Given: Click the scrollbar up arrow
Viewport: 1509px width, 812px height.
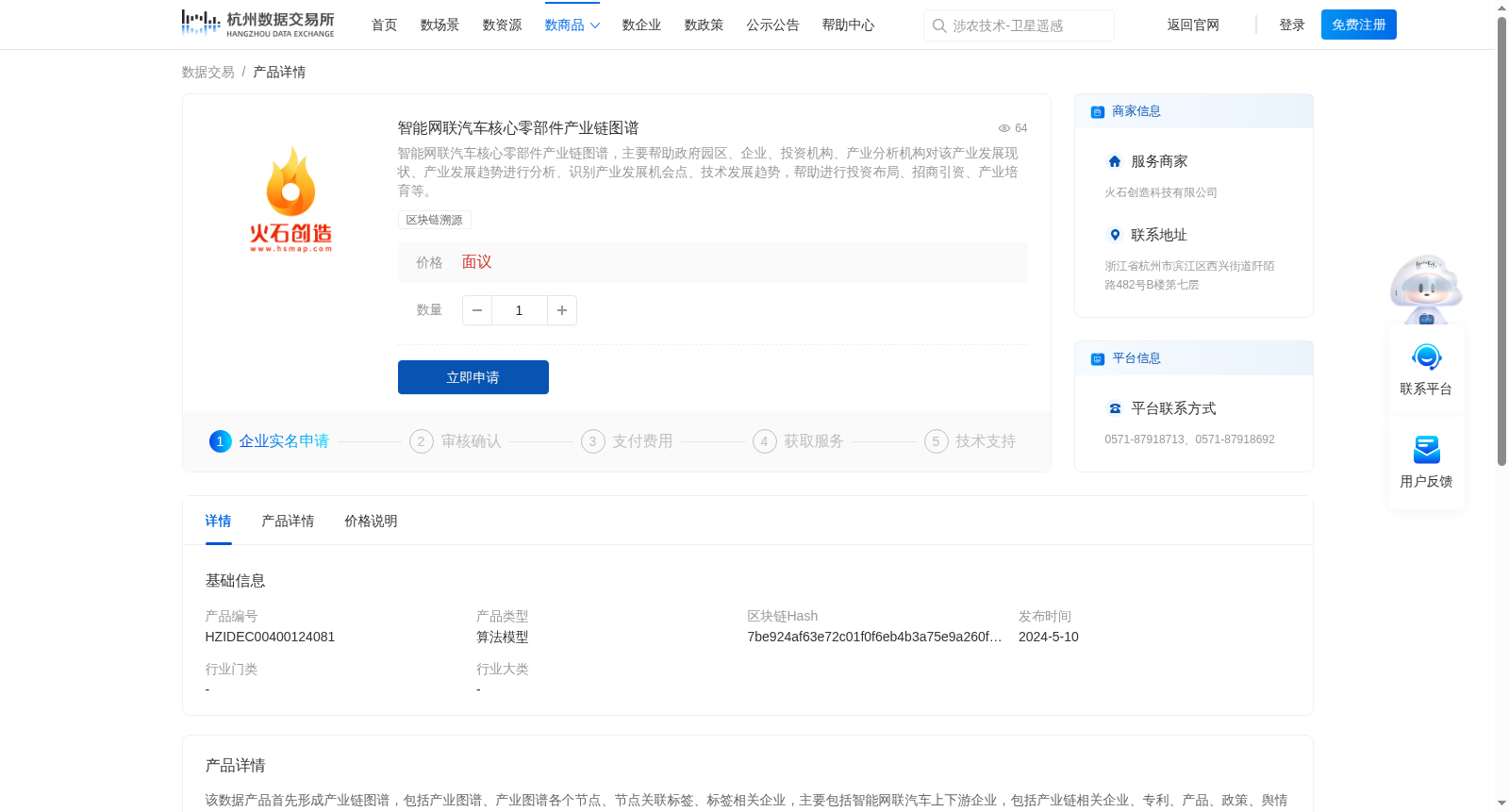Looking at the screenshot, I should pos(1501,8).
